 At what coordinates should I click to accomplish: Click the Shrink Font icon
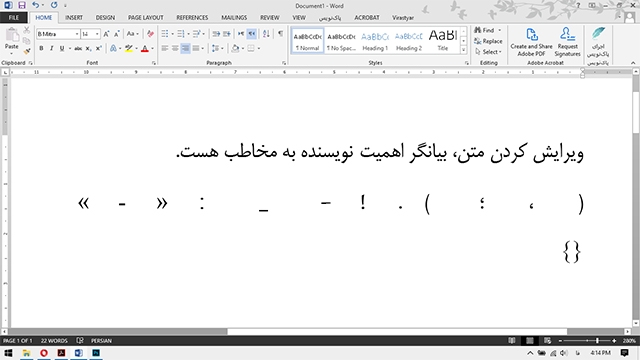(x=117, y=34)
